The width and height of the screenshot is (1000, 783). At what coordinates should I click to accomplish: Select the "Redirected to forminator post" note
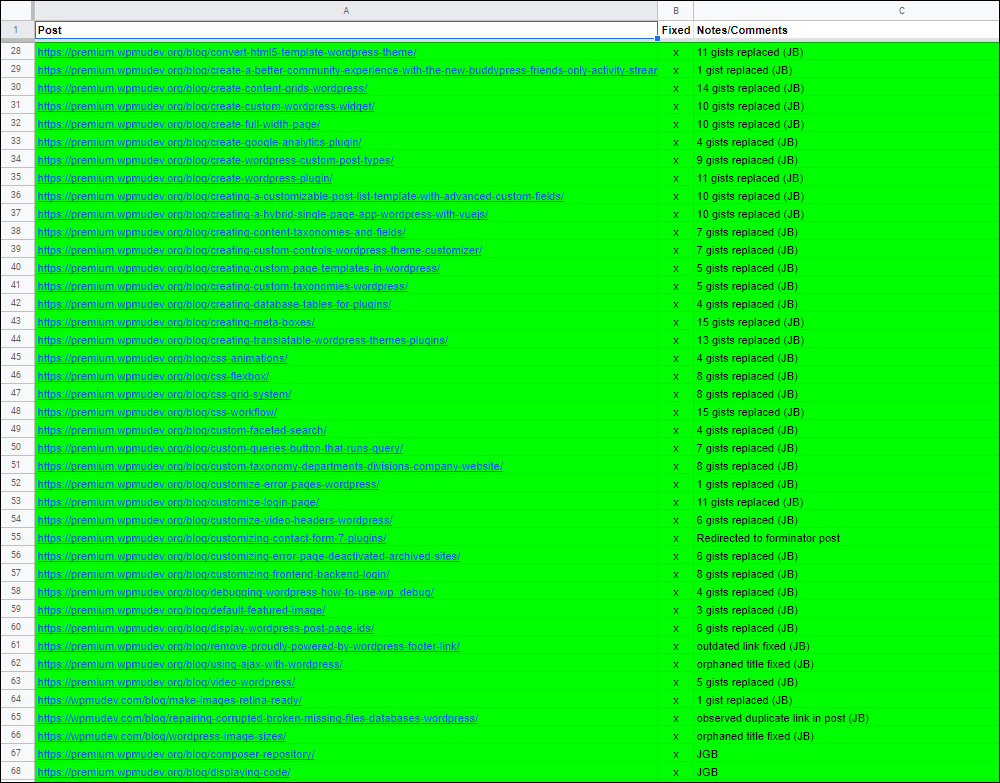[768, 538]
